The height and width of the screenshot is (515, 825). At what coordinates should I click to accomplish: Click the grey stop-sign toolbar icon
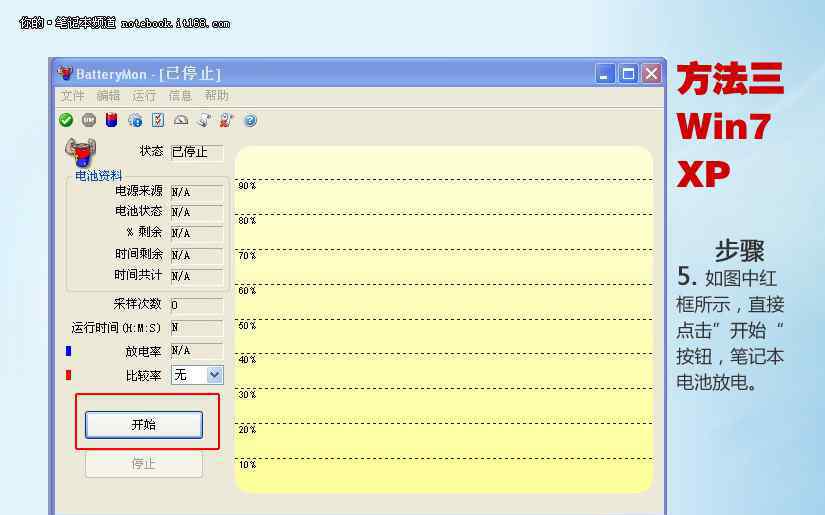coord(89,120)
